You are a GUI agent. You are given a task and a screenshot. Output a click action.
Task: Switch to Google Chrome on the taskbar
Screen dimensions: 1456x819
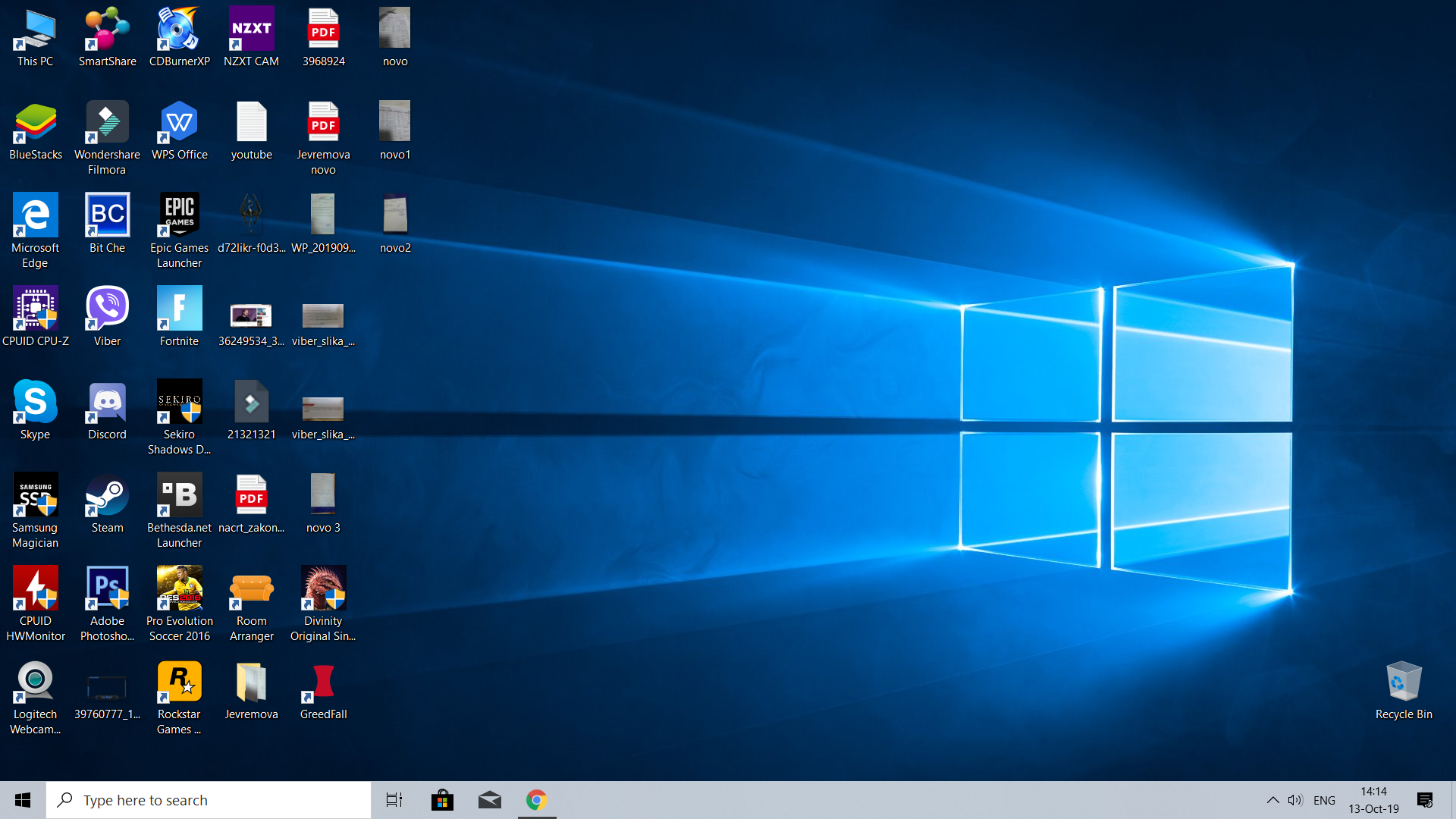537,800
